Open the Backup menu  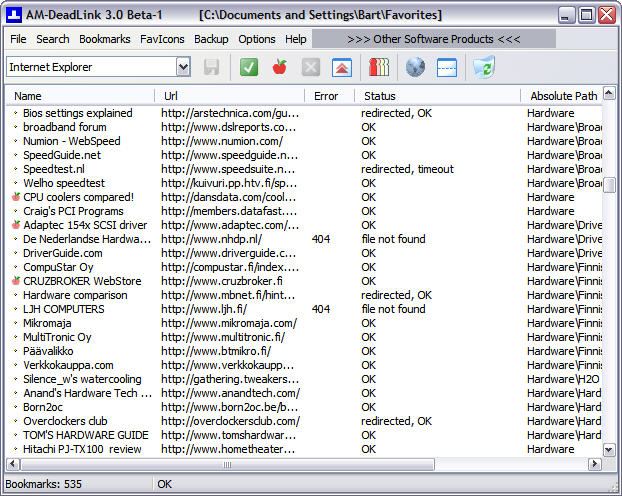coord(211,39)
